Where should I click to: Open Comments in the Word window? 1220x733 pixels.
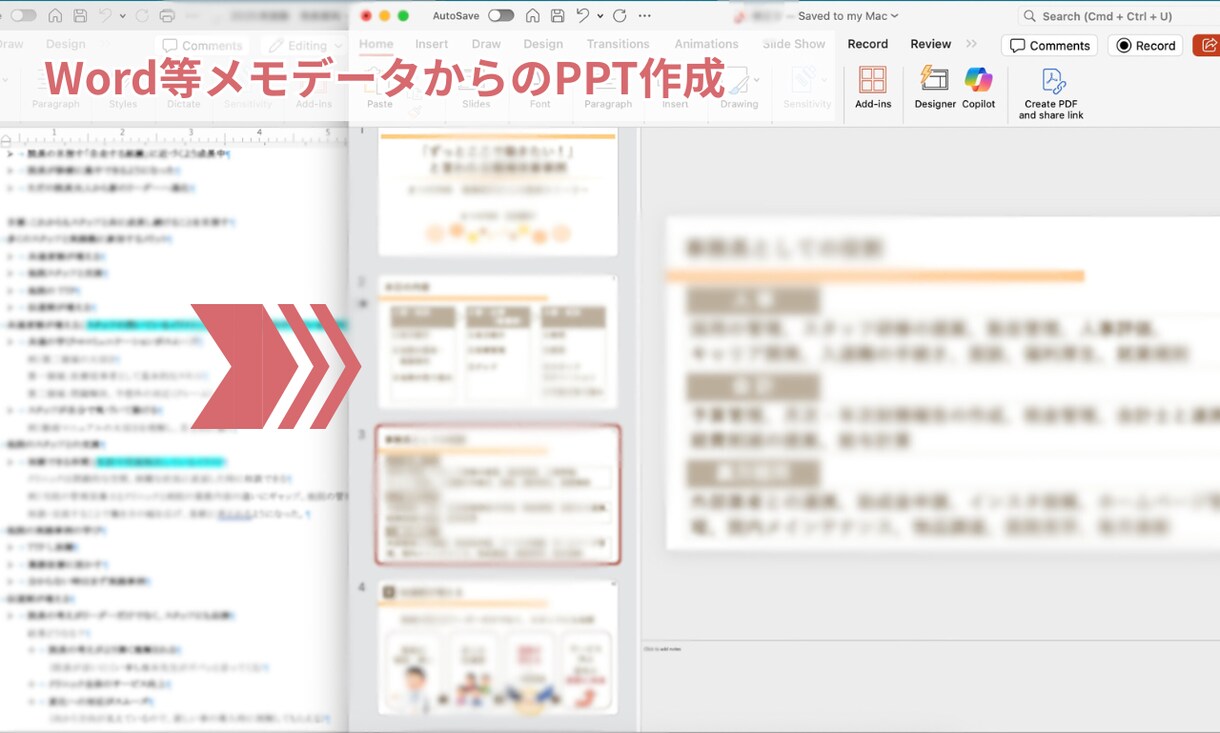tap(202, 45)
